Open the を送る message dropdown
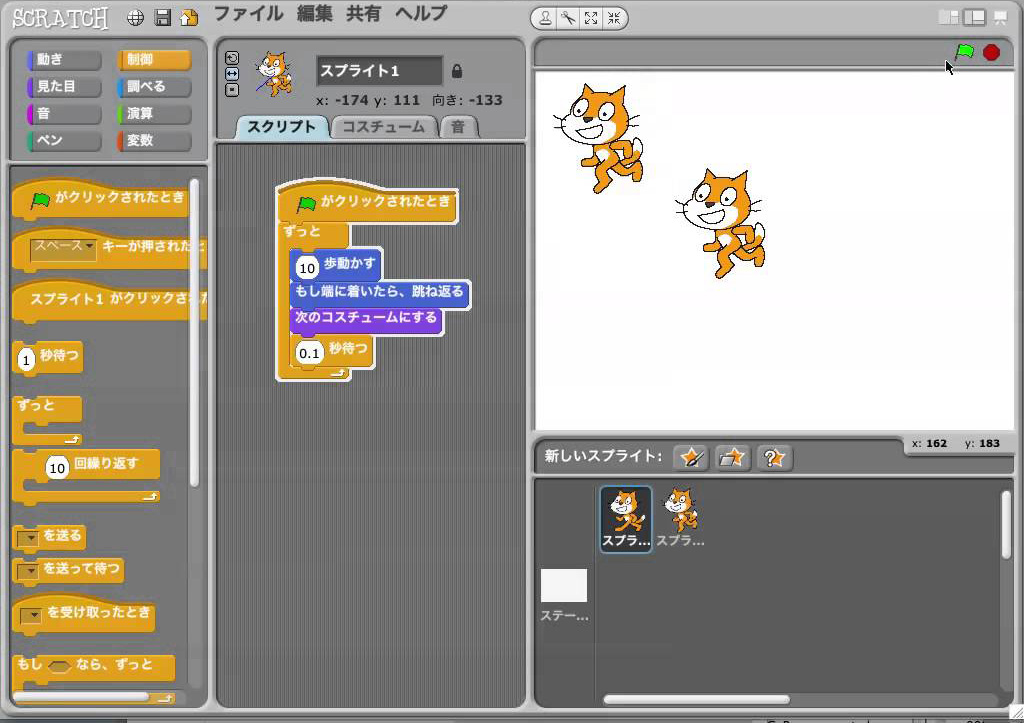 pos(28,538)
